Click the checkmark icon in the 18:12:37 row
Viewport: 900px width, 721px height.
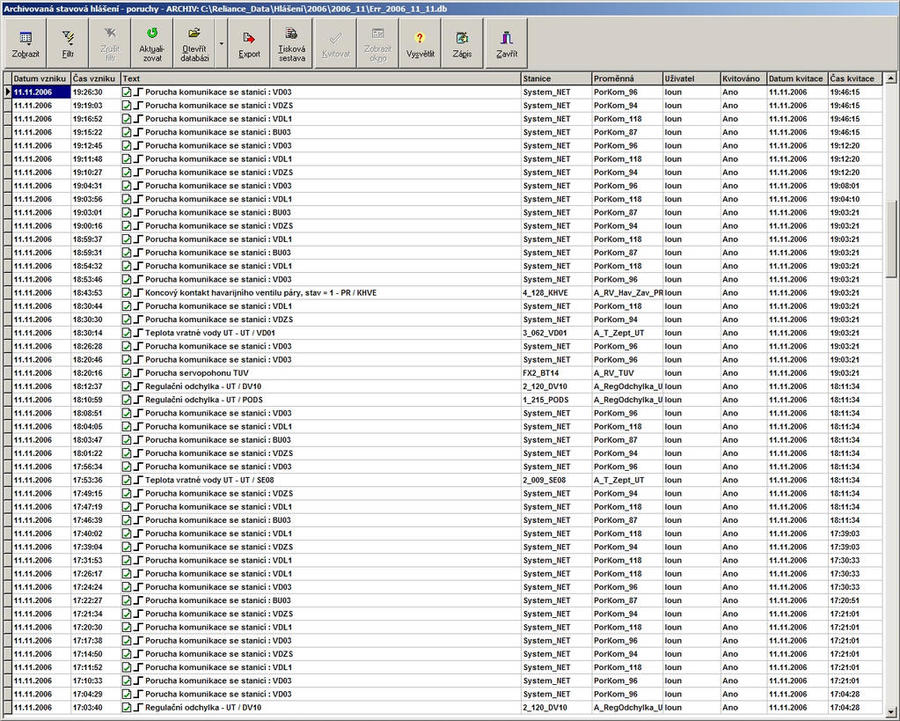point(127,386)
